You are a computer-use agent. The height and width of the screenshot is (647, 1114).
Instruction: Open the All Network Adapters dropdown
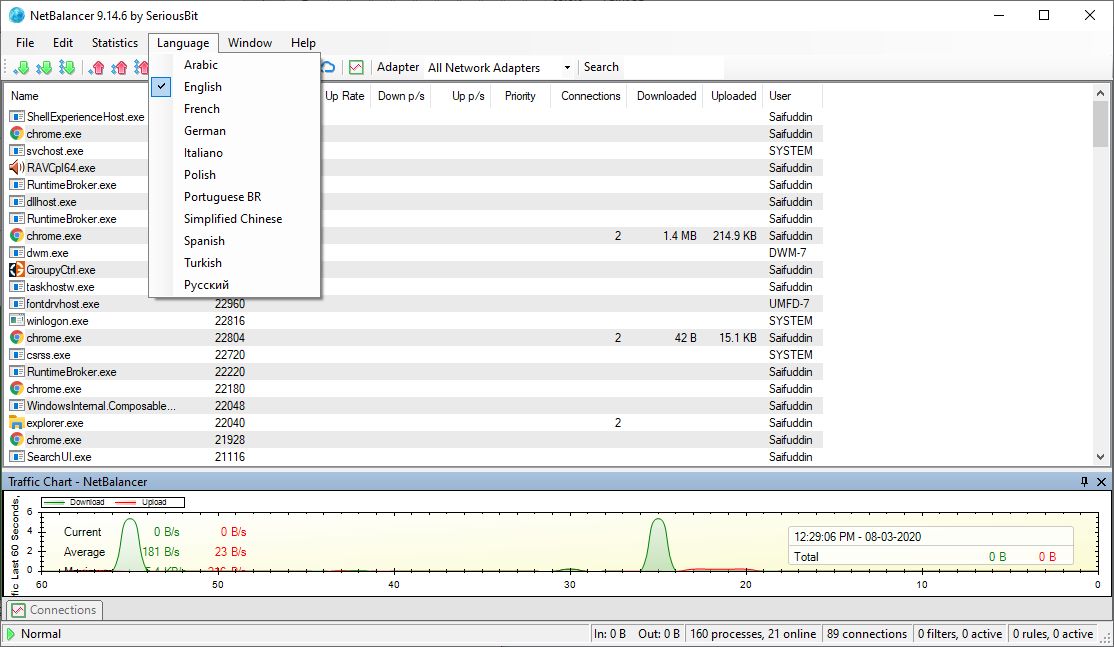(567, 67)
